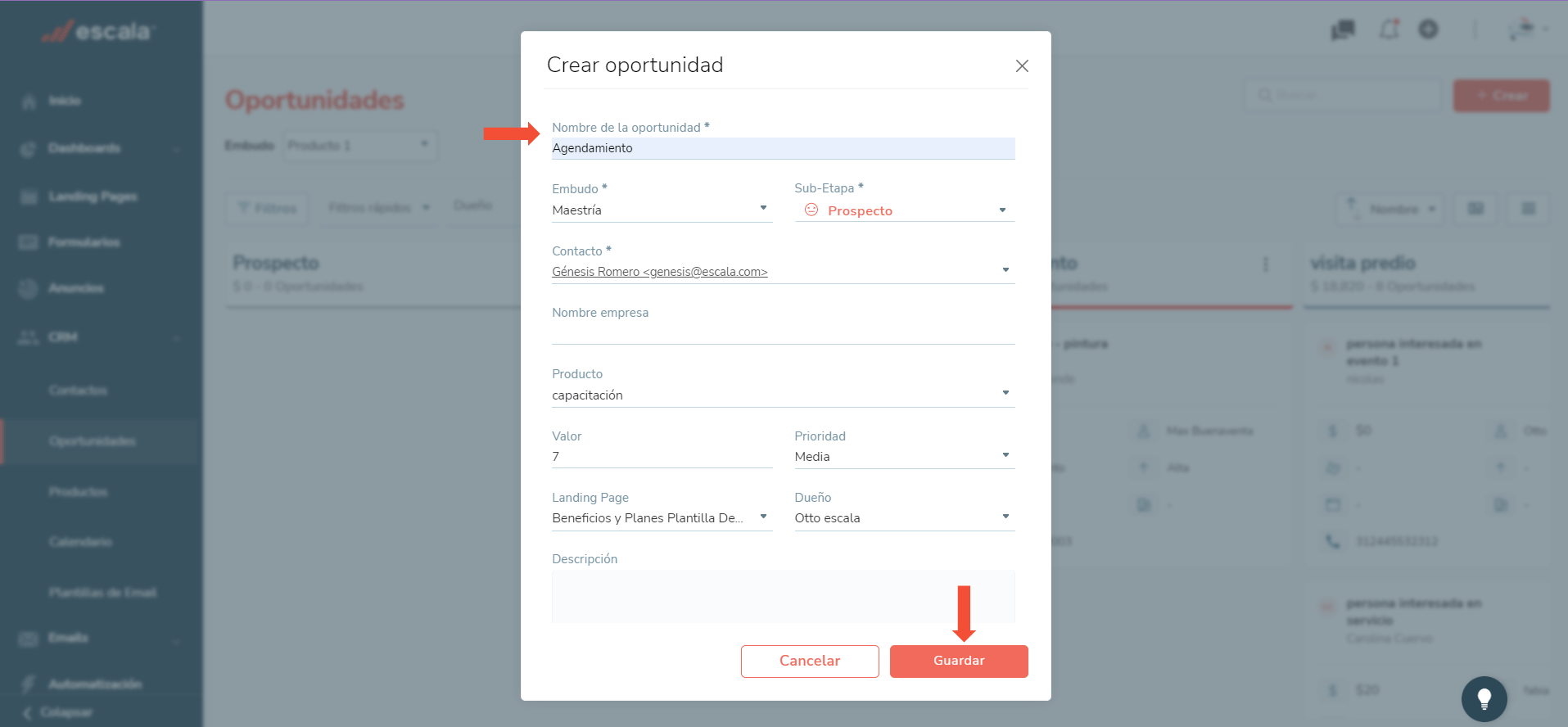Open the Prioridad Media dropdown

coord(905,456)
